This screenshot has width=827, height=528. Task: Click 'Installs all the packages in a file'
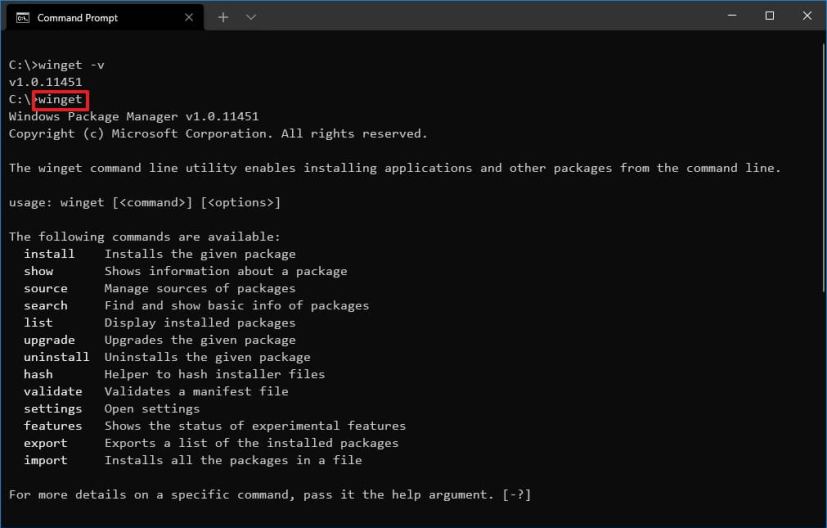pos(233,460)
